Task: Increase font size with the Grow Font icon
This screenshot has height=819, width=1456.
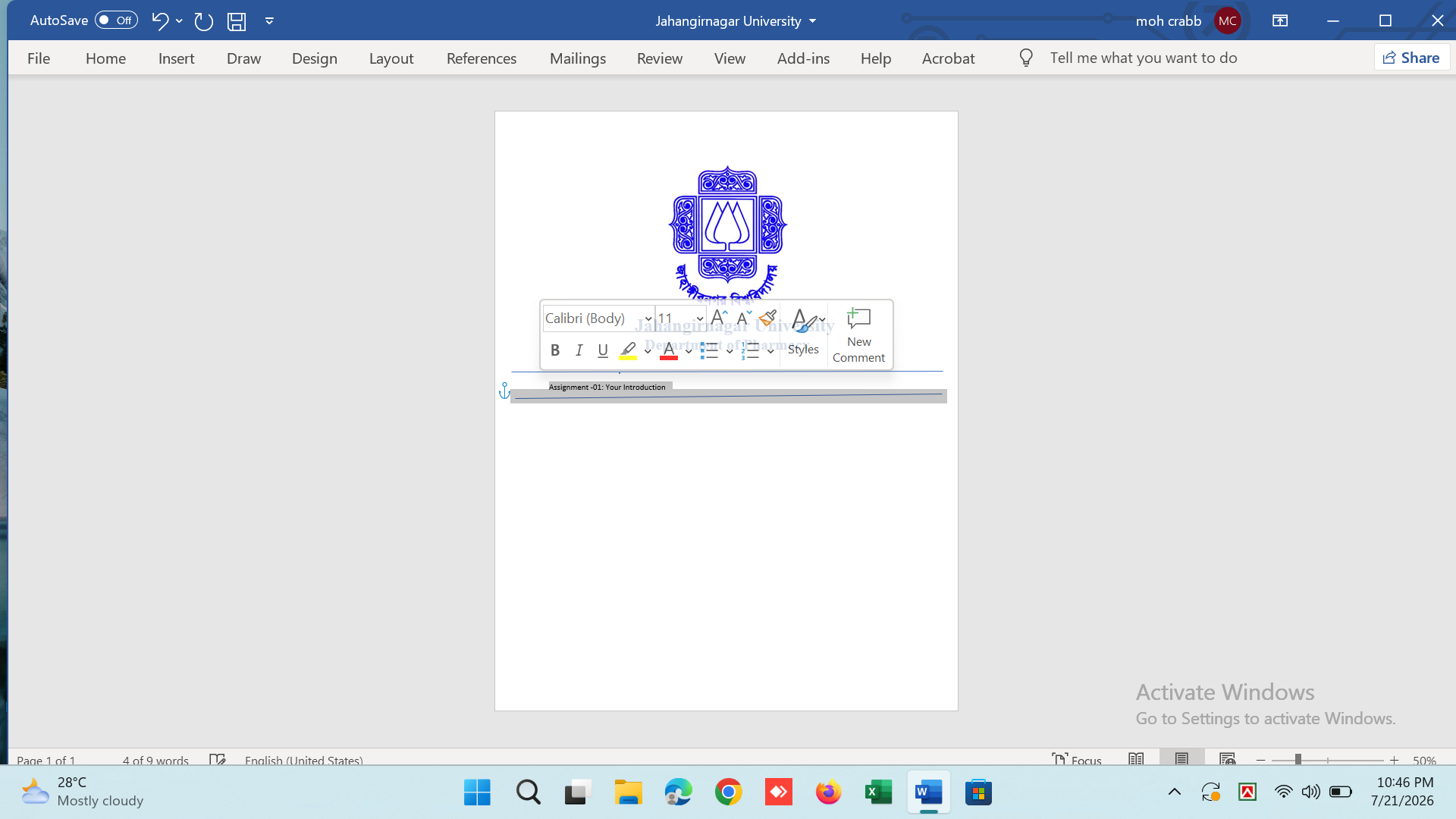Action: pyautogui.click(x=720, y=318)
